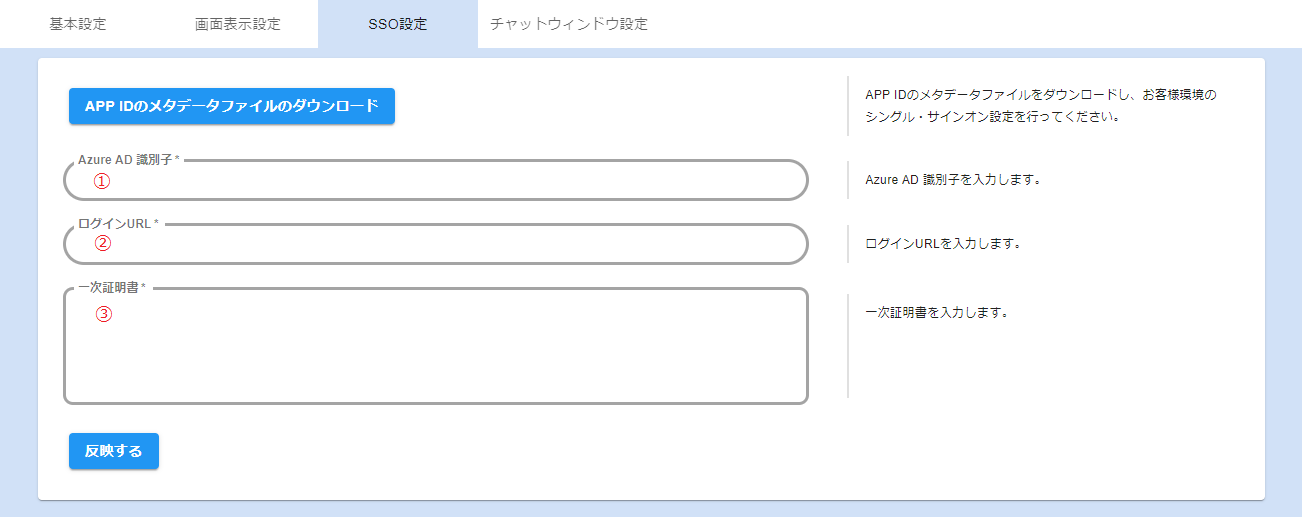
Task: Click the red ② marker
Action: click(x=102, y=242)
